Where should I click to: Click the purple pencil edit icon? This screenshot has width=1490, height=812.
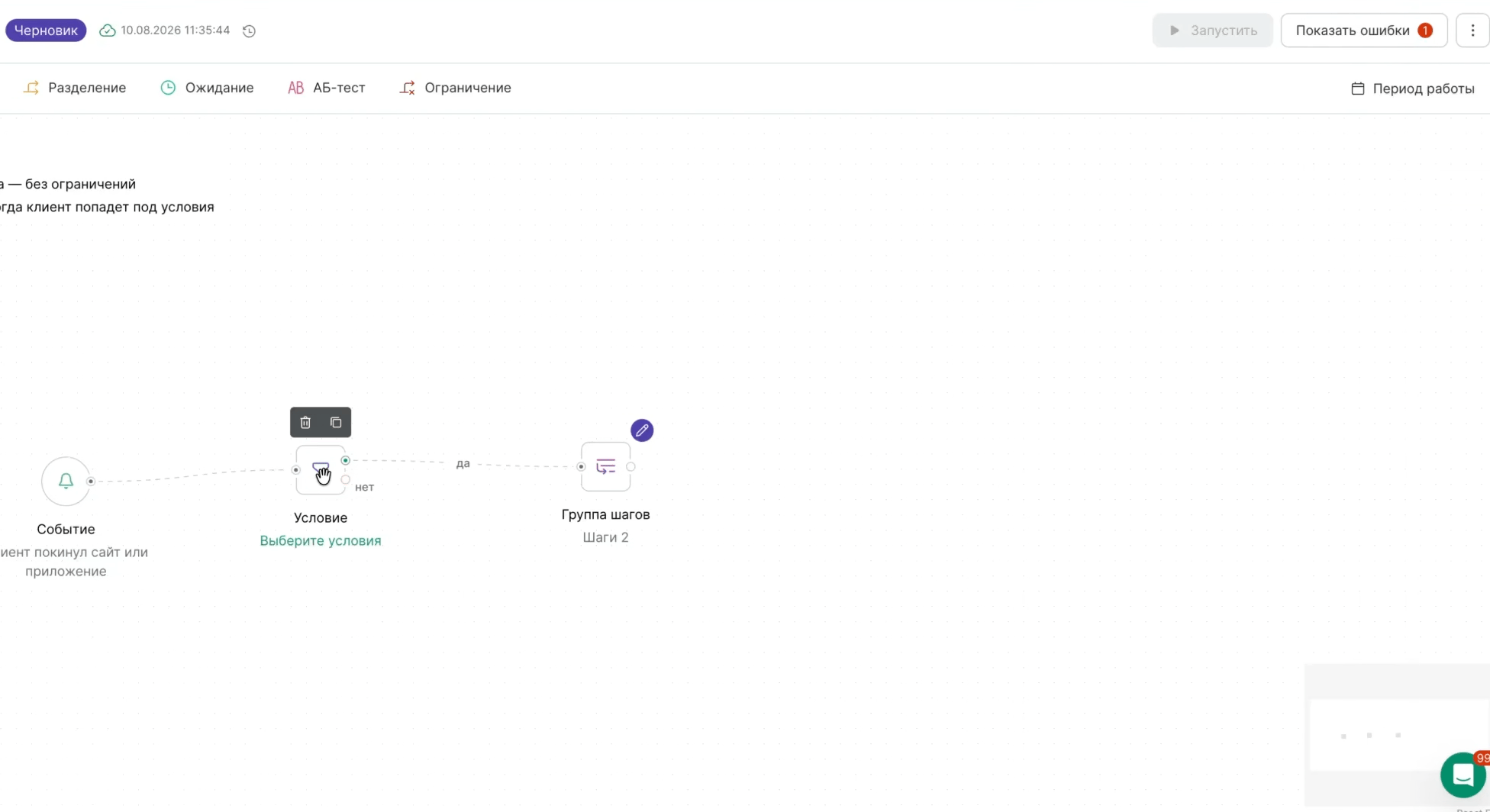(x=642, y=430)
